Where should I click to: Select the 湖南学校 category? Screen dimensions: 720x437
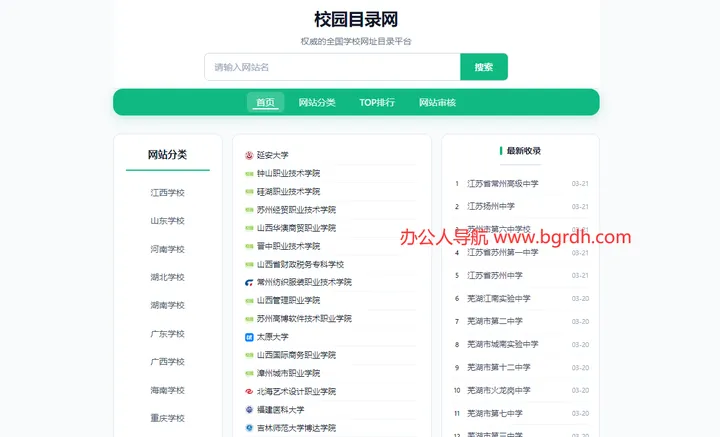[168, 305]
